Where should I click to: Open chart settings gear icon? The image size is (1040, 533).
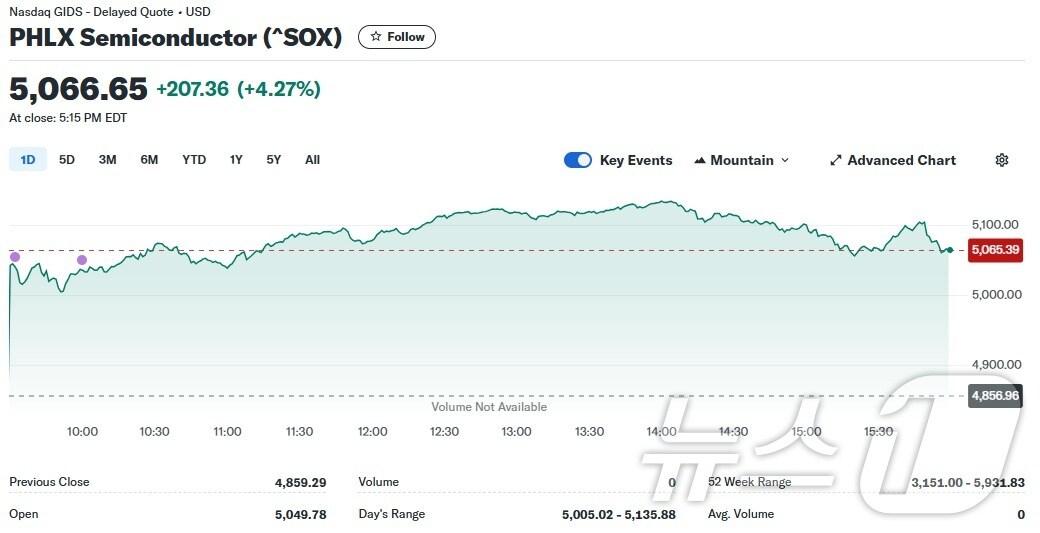(x=1002, y=160)
